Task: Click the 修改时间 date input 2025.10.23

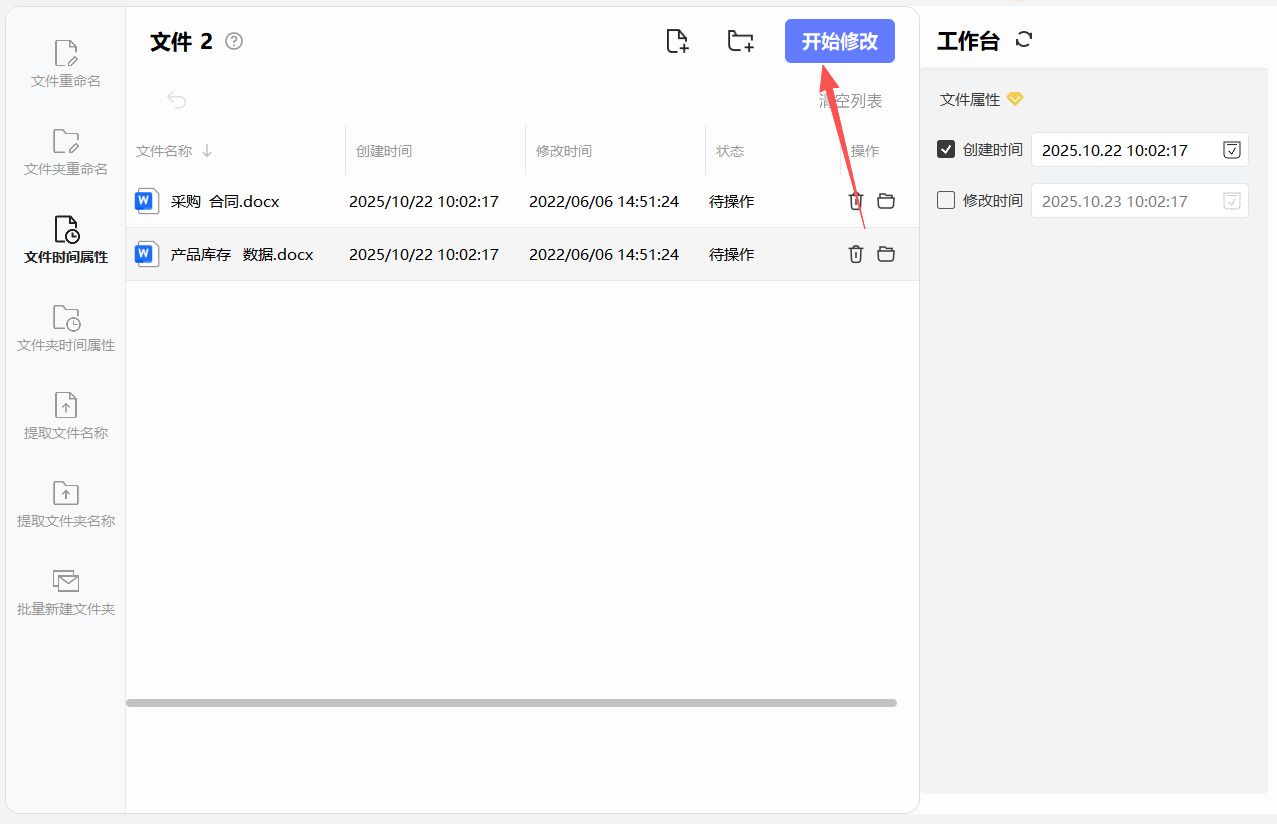Action: click(1140, 201)
